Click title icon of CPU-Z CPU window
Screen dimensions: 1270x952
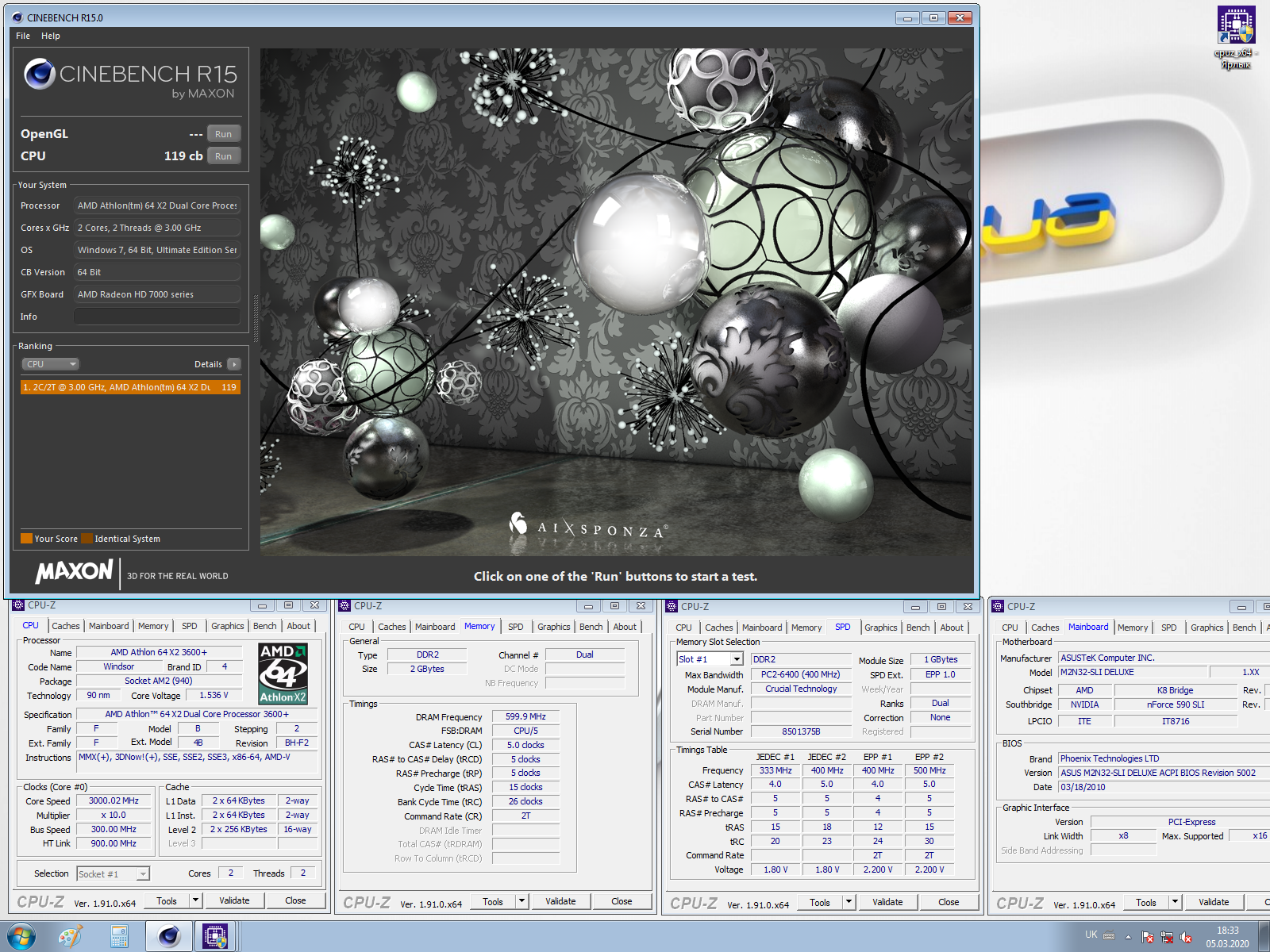[19, 605]
